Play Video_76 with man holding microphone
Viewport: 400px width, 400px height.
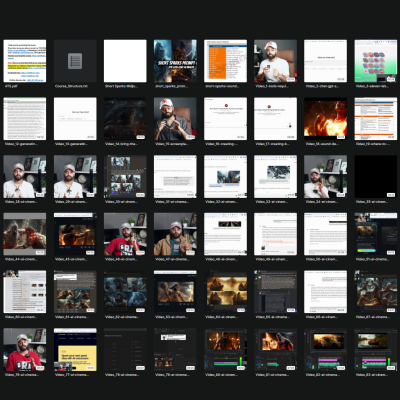click(x=25, y=349)
